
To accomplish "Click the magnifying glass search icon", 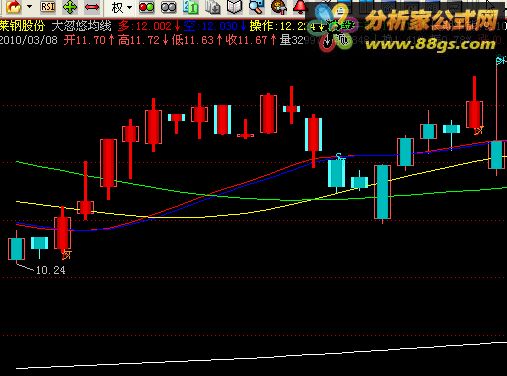I will coord(256,7).
